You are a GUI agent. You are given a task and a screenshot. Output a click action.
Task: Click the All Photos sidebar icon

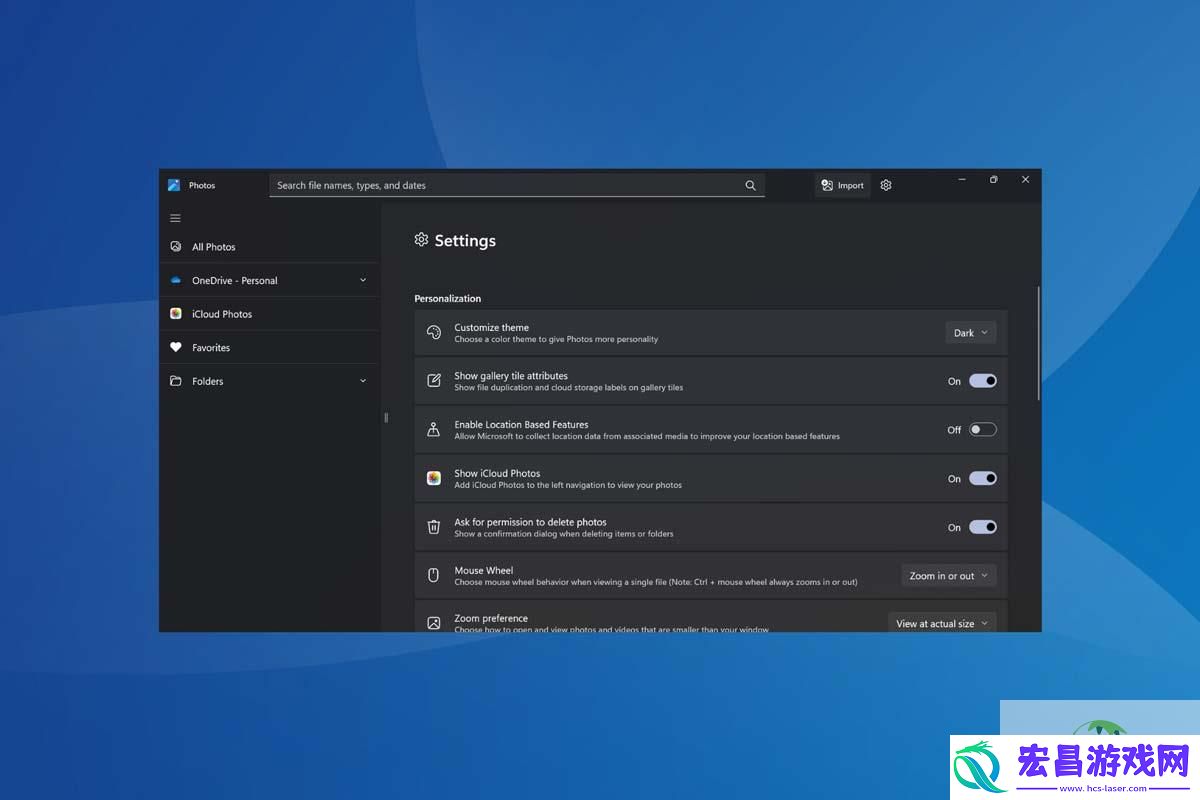(176, 246)
